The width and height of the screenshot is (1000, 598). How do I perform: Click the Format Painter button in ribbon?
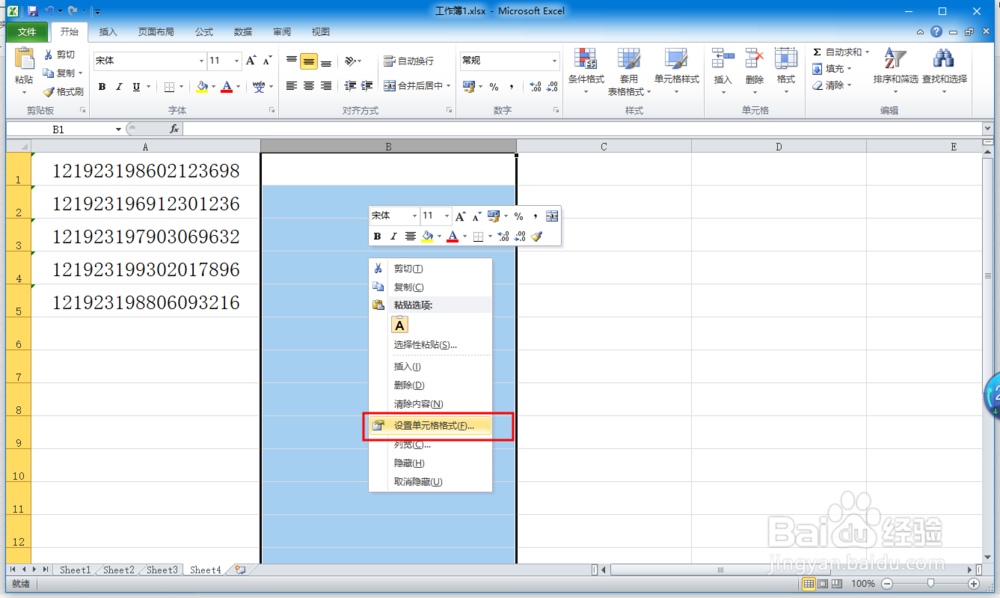coord(63,92)
